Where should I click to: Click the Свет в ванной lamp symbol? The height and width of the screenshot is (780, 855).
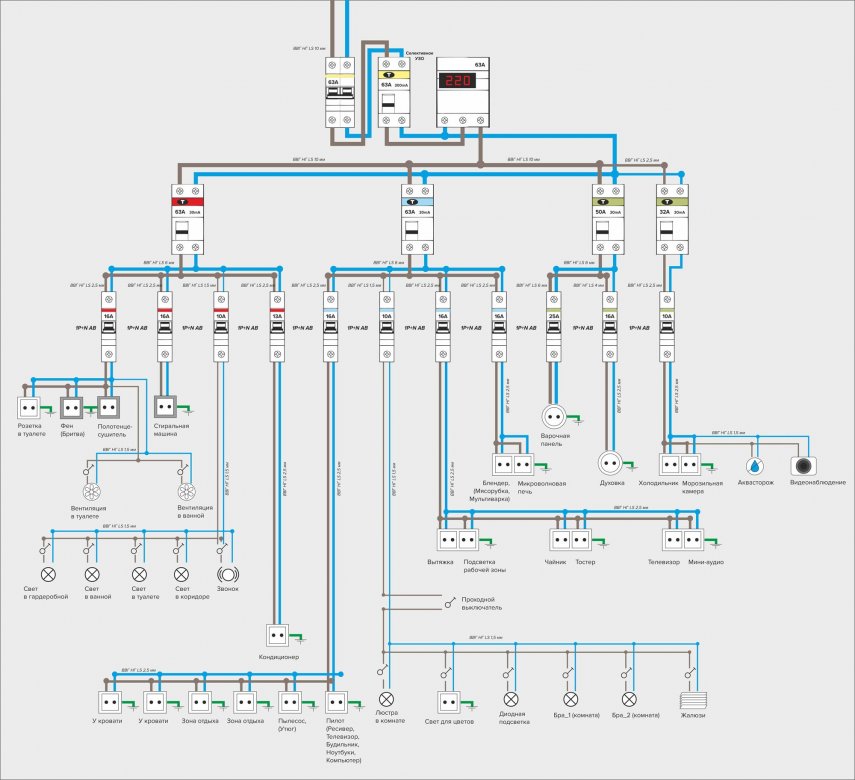tap(91, 575)
